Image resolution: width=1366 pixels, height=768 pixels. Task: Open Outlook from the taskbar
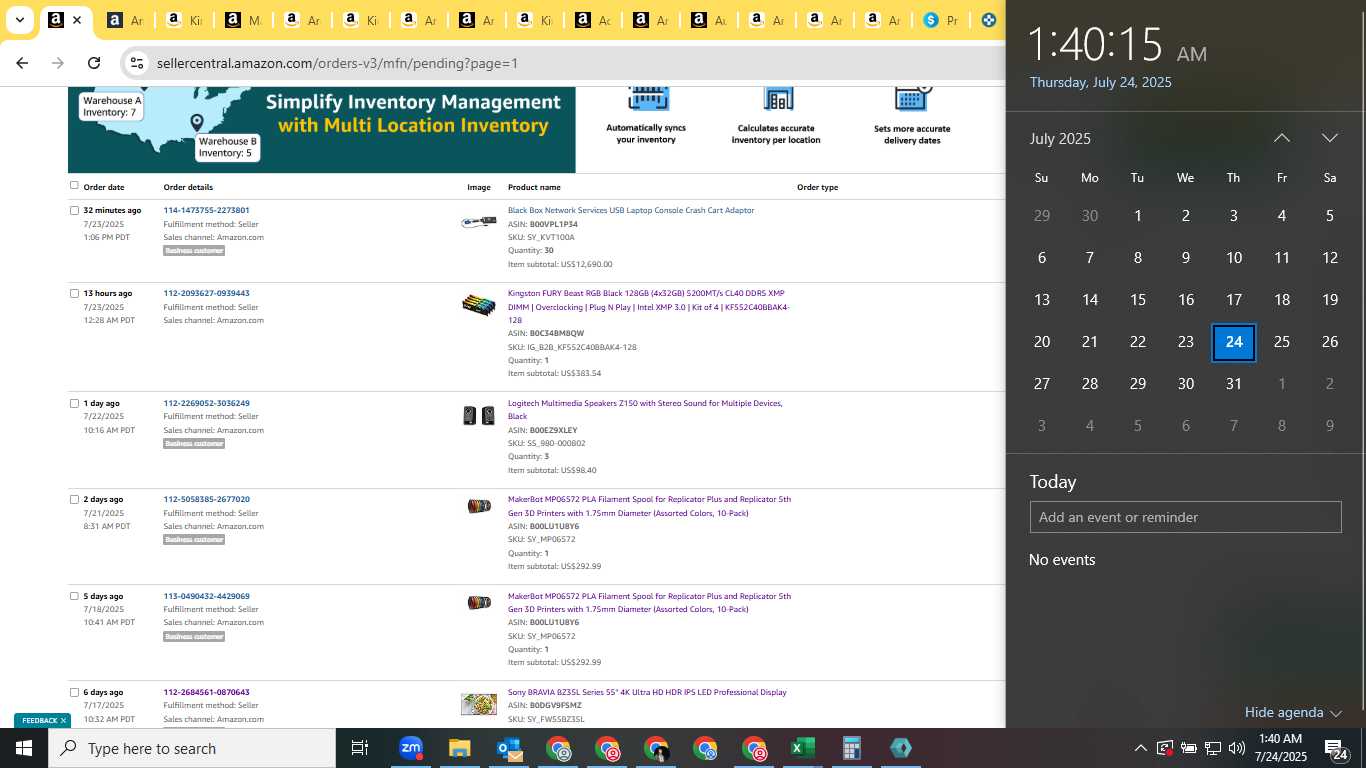tap(508, 748)
